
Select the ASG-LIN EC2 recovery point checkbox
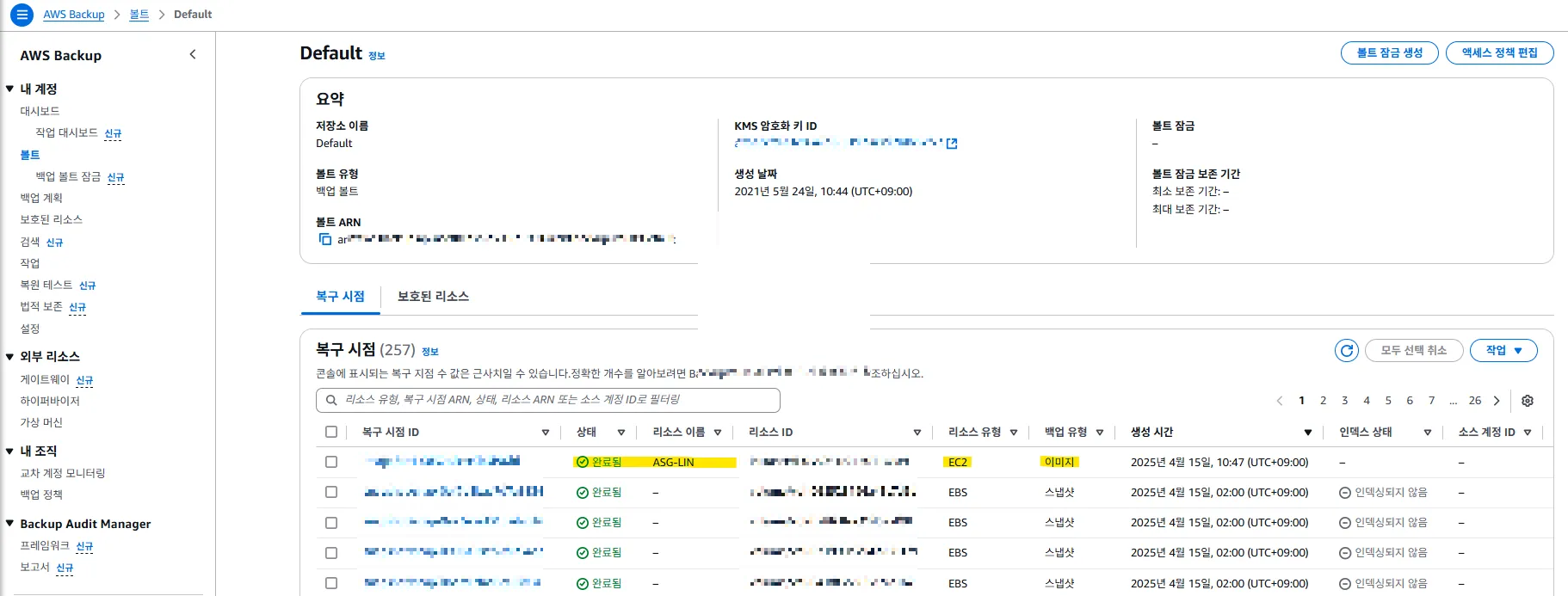click(x=331, y=462)
